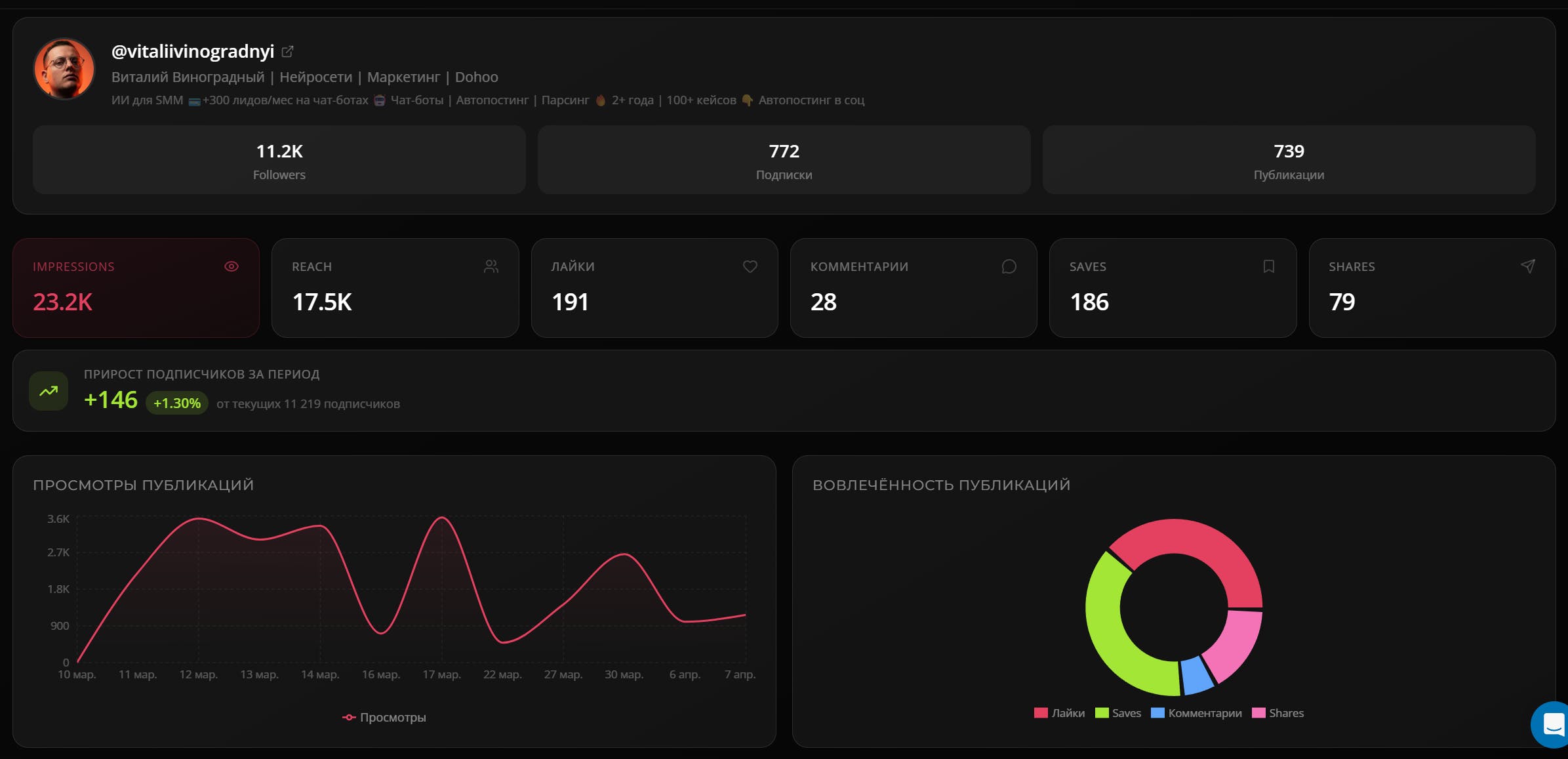
Task: Open @vitaliivinogradnyi profile username link
Action: (193, 51)
